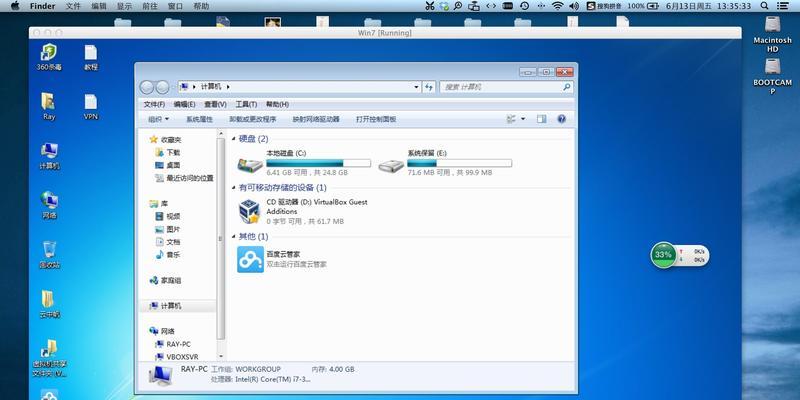The width and height of the screenshot is (800, 400).
Task: Open the macOS 窗口 menu
Action: 175,6
